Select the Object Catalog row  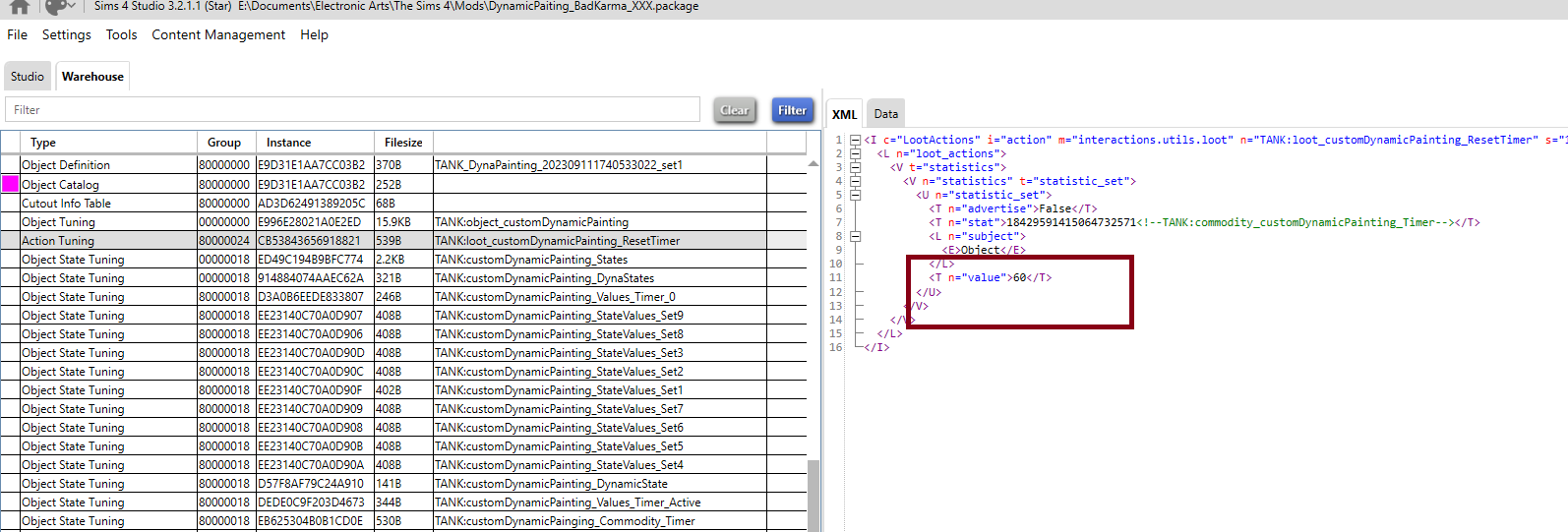(403, 184)
